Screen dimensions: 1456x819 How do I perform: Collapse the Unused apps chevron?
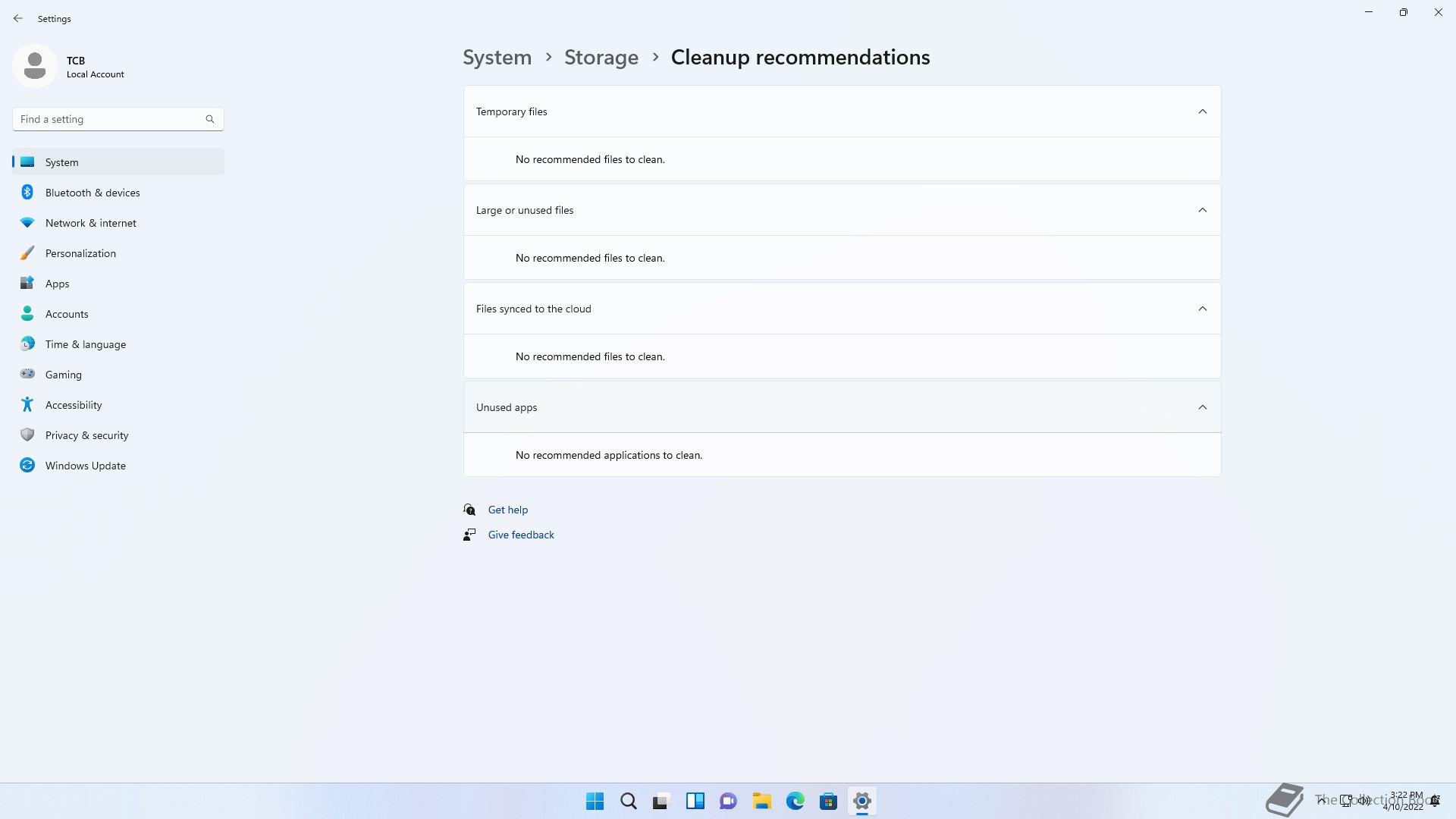1203,407
